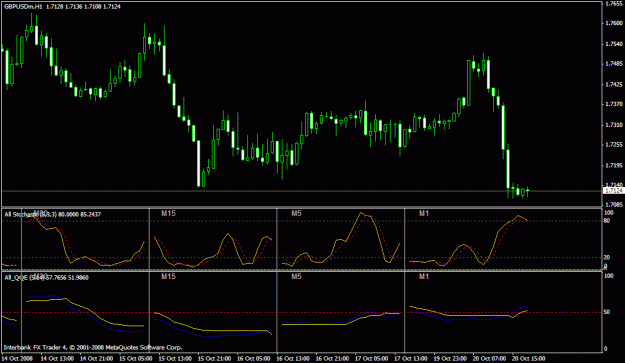Image resolution: width=625 pixels, height=363 pixels.
Task: Click the 1.7600 price axis label
Action: pos(614,23)
